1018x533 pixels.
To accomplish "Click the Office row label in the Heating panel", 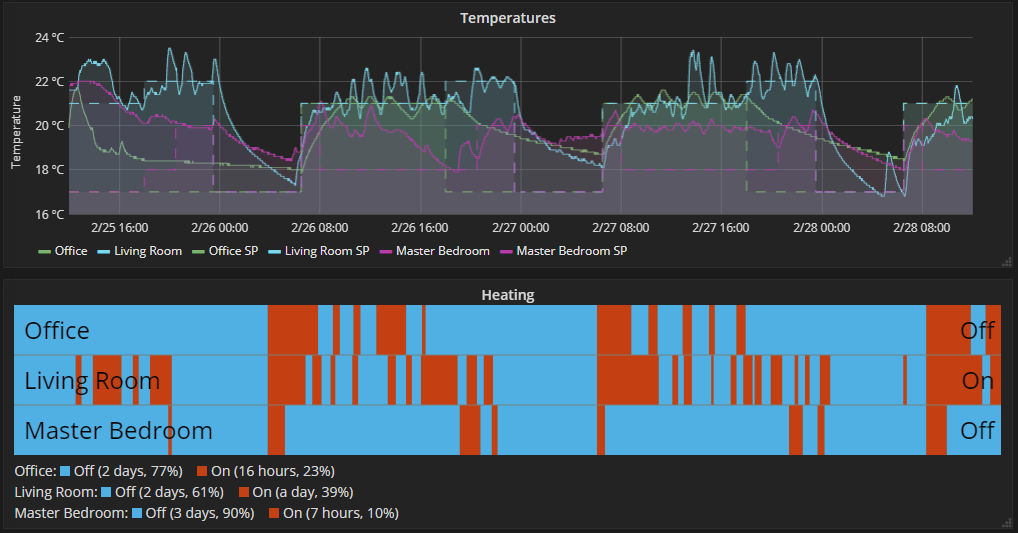I will click(57, 330).
